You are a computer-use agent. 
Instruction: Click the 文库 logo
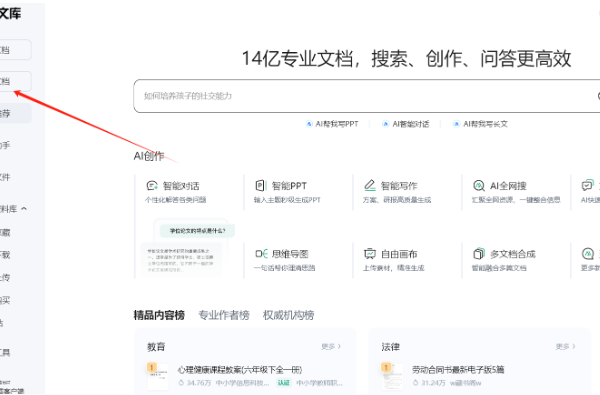[10, 13]
